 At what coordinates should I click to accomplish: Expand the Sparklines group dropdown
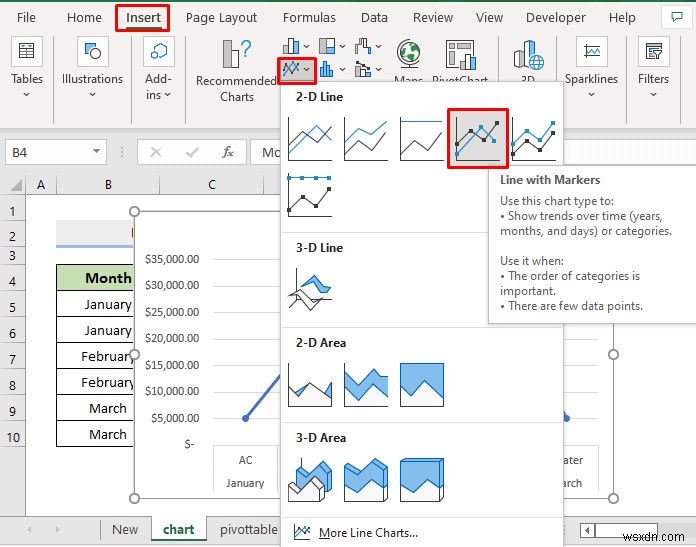pyautogui.click(x=591, y=95)
